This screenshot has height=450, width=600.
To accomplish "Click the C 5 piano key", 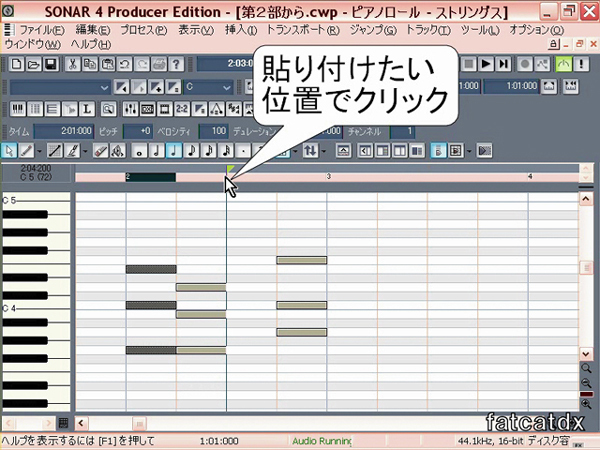I will coord(35,201).
